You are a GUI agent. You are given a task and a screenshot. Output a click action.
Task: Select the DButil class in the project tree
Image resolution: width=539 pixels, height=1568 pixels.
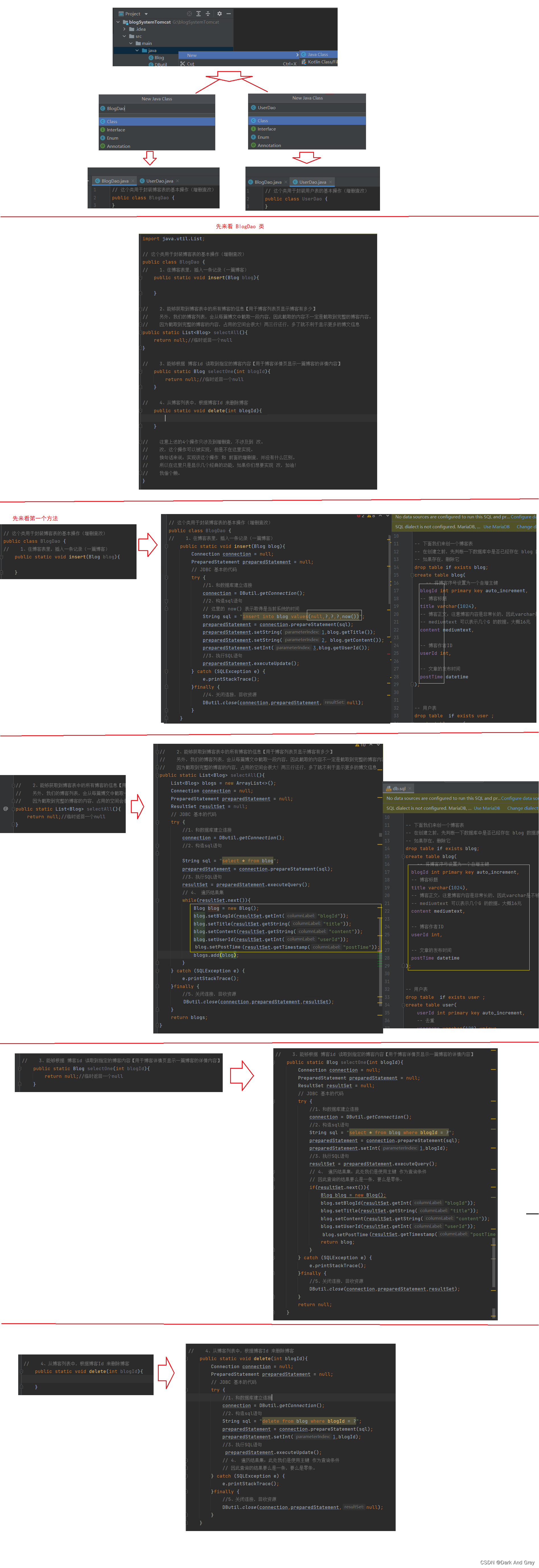click(x=158, y=64)
